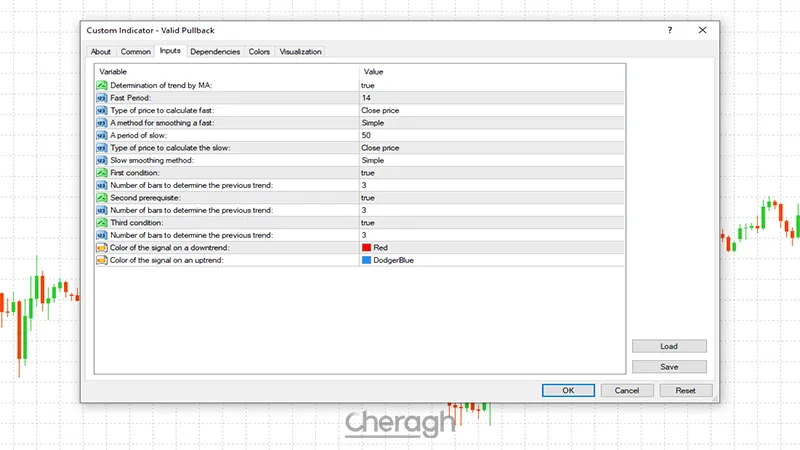Screen dimensions: 800x450
Task: Click the boolean icon next to First condition
Action: (102, 172)
